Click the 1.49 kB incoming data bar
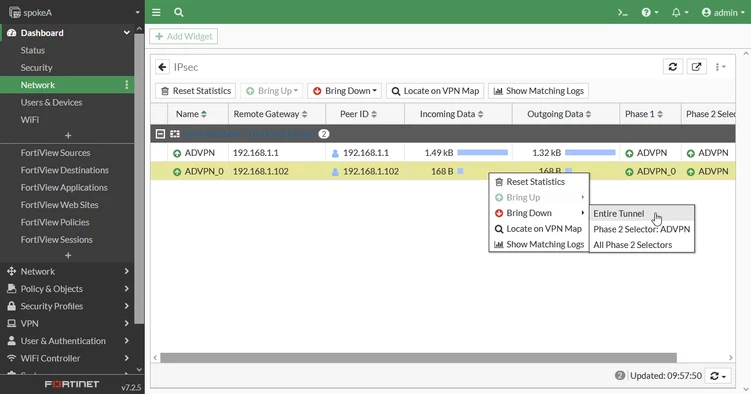Image resolution: width=751 pixels, height=394 pixels. [x=482, y=153]
